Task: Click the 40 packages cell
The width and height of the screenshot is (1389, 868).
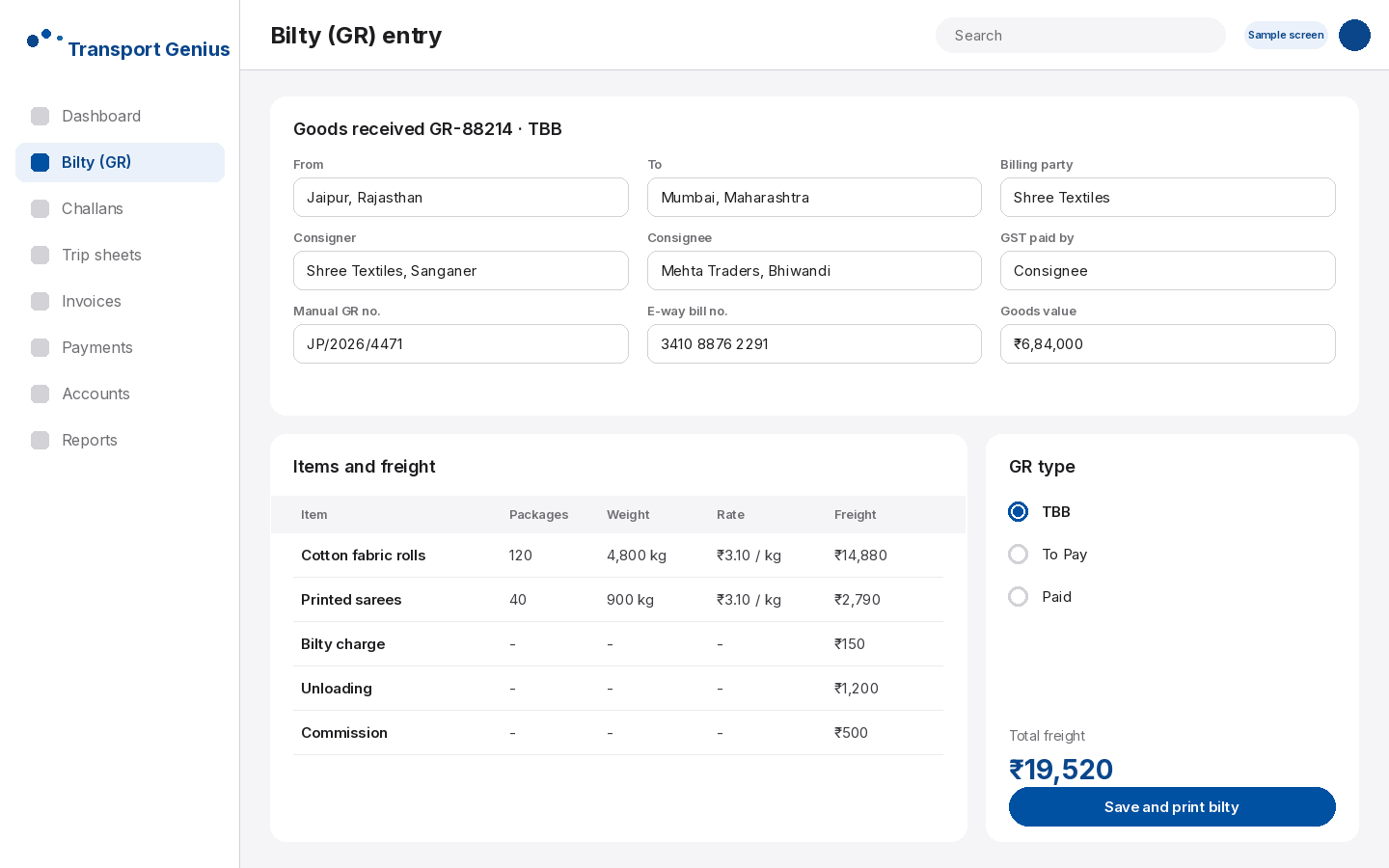Action: [x=518, y=600]
